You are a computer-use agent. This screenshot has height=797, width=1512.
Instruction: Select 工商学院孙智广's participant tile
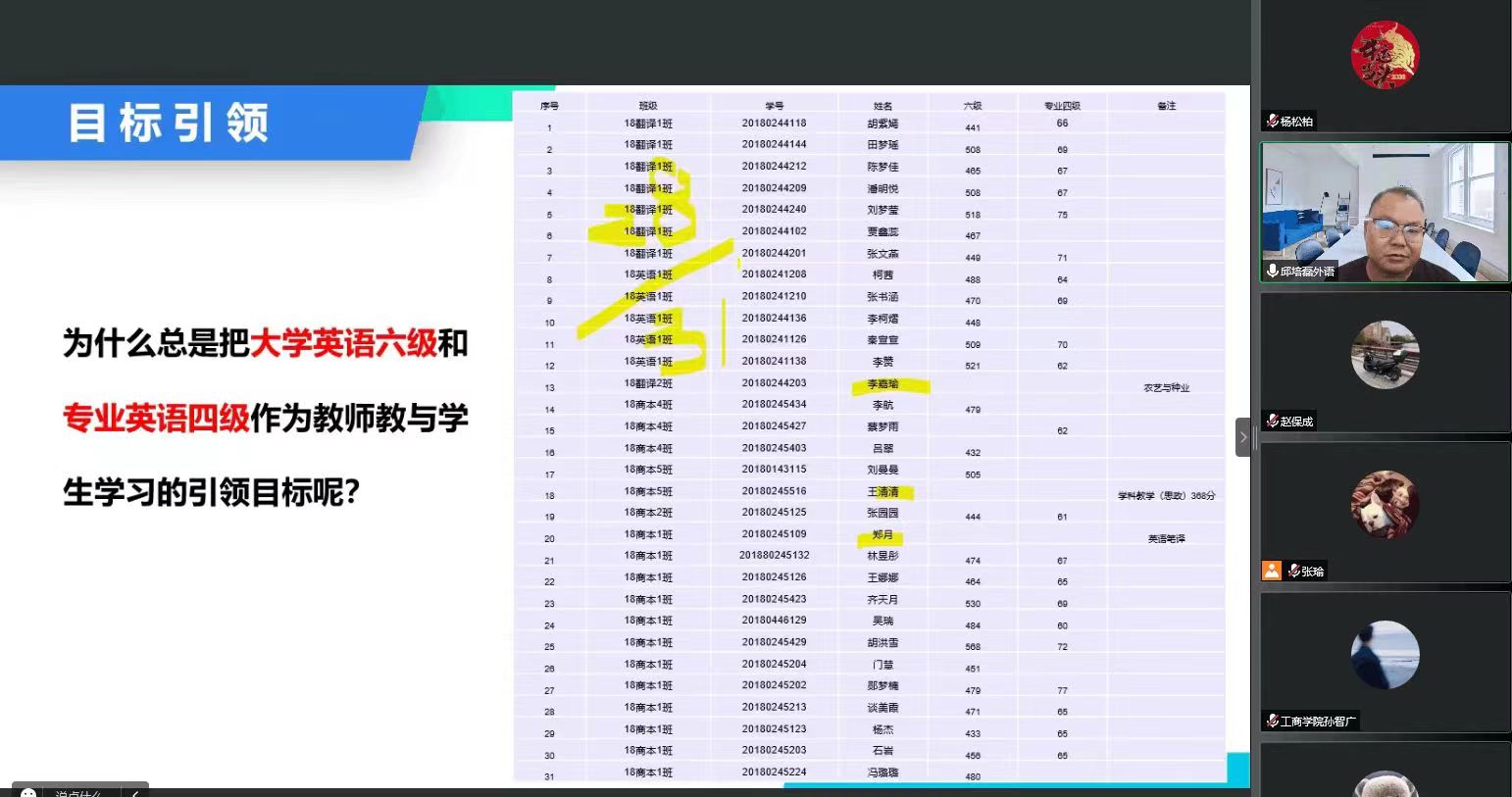[1385, 655]
